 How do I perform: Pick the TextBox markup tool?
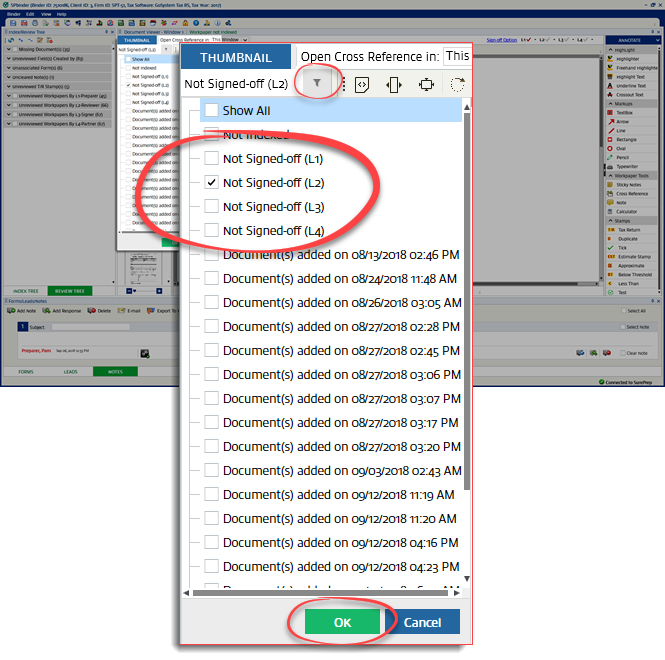point(620,113)
